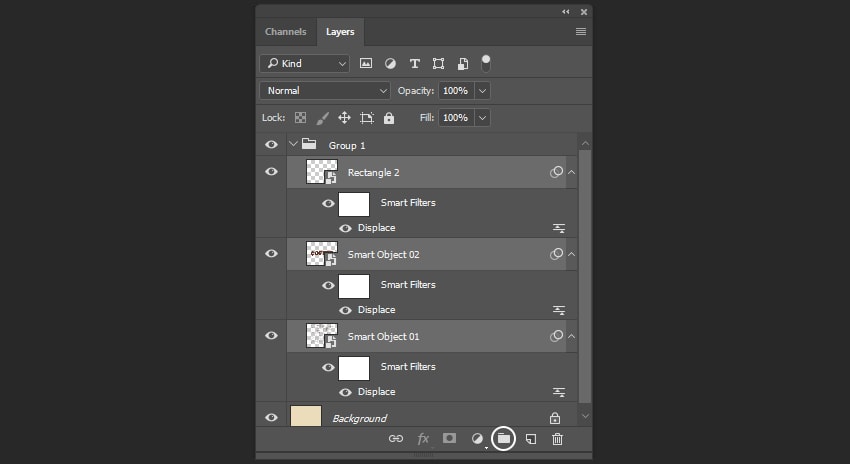
Task: Add a layer style fx icon
Action: [423, 439]
